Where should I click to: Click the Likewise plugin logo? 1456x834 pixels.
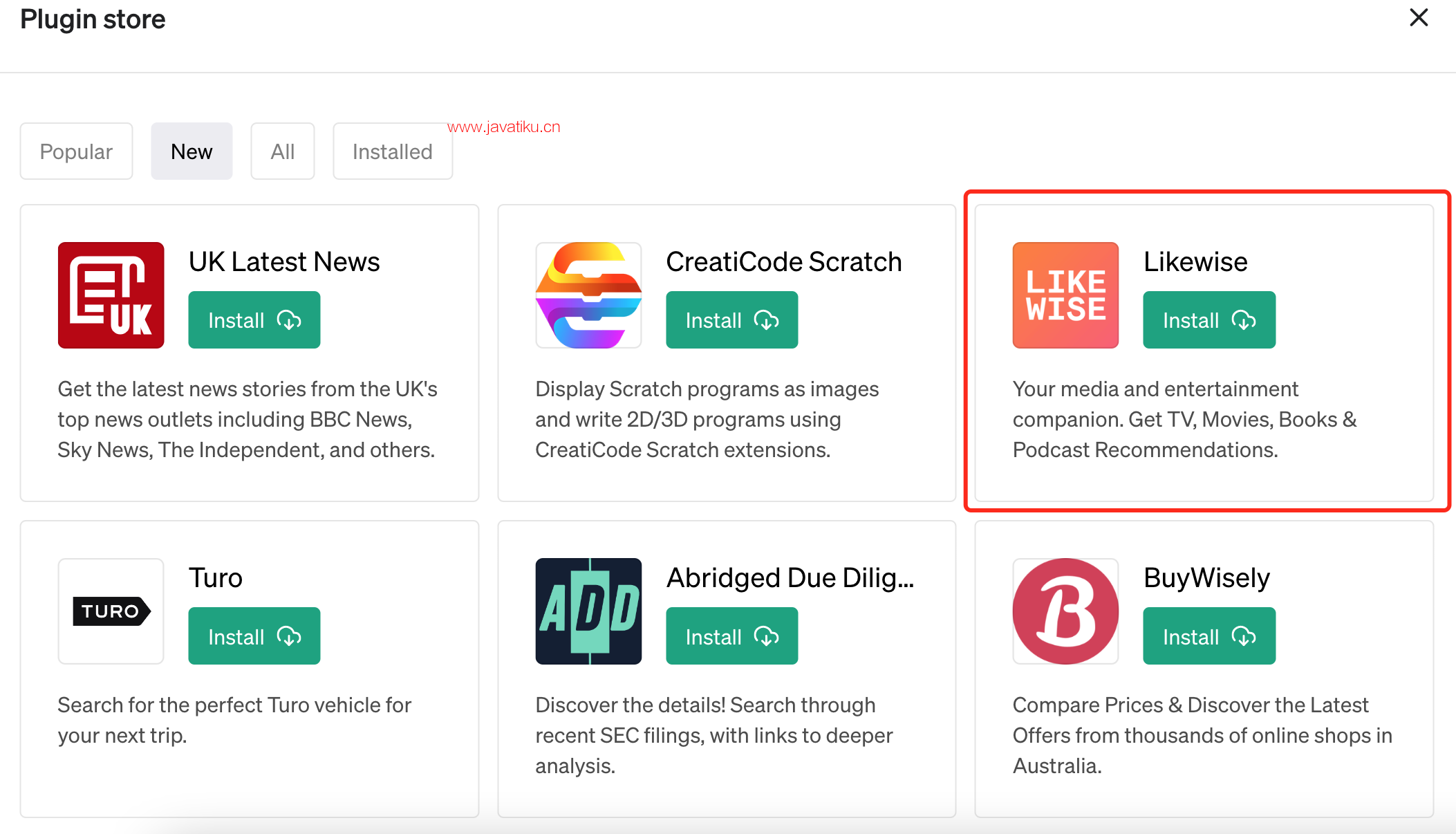tap(1065, 295)
